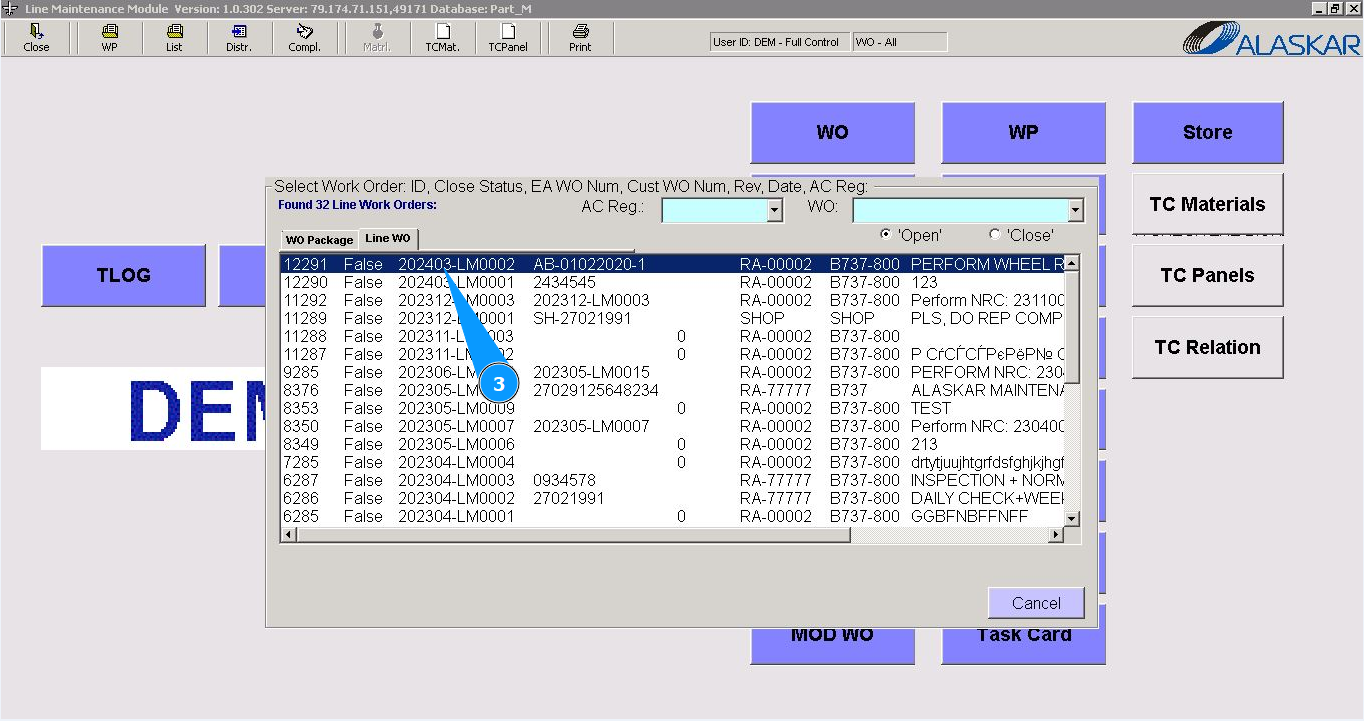Switch to the Line WO tab
The height and width of the screenshot is (721, 1364).
click(x=388, y=239)
